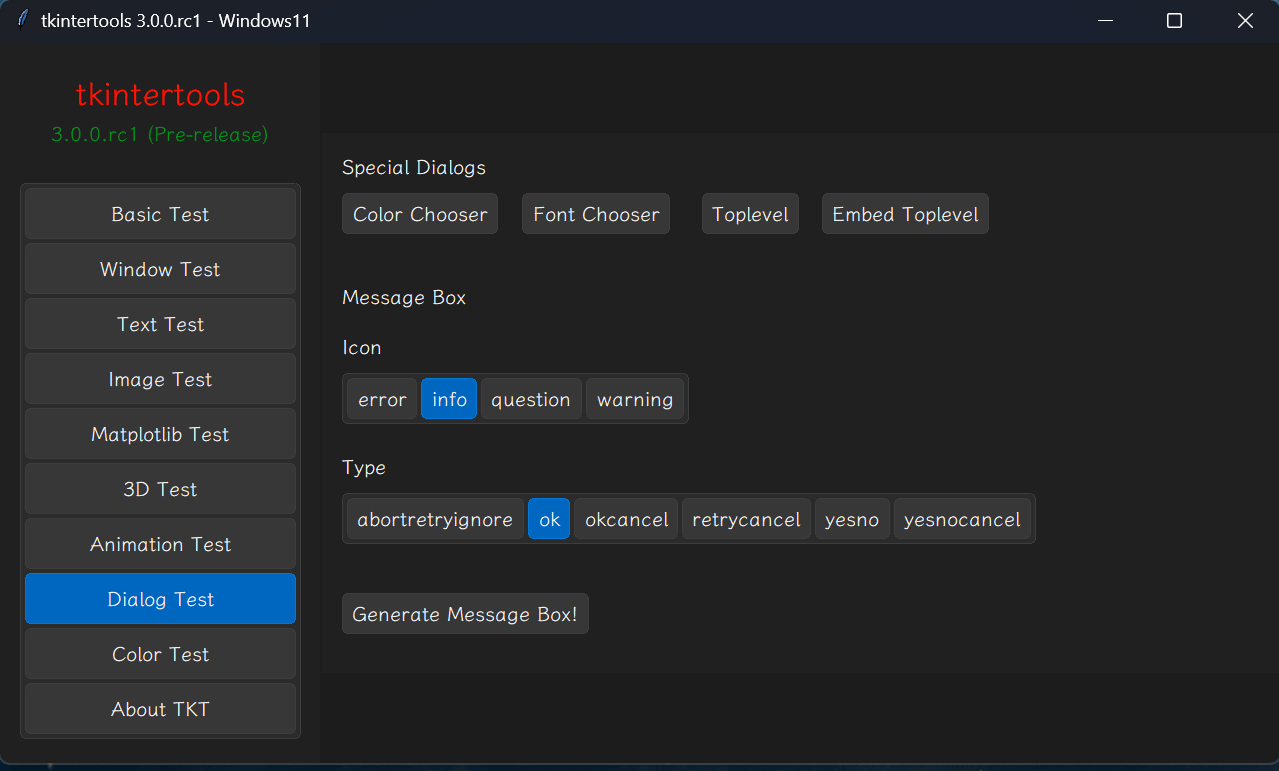1279x771 pixels.
Task: Open the Animation Test page
Action: 159,543
